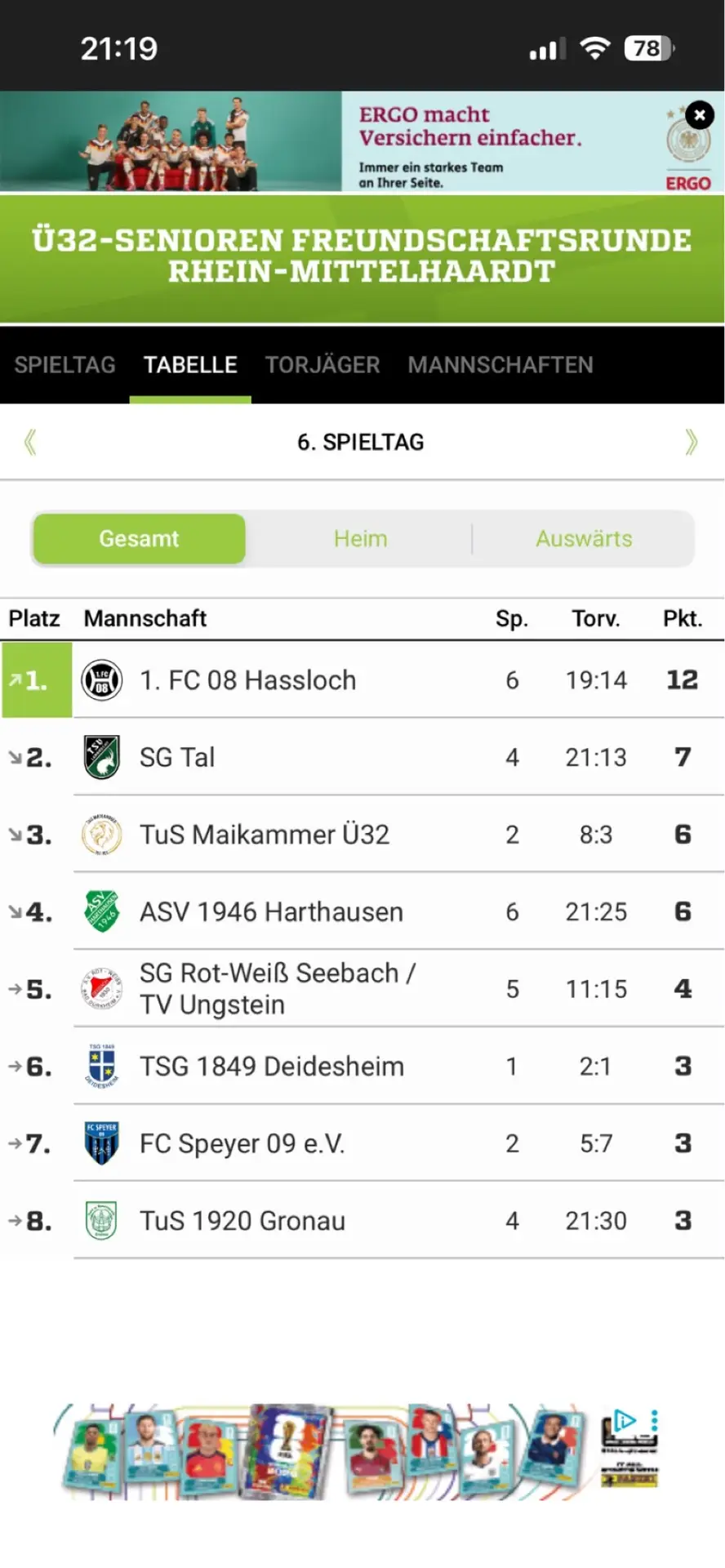
Task: Show the Auswärts table only
Action: [584, 539]
